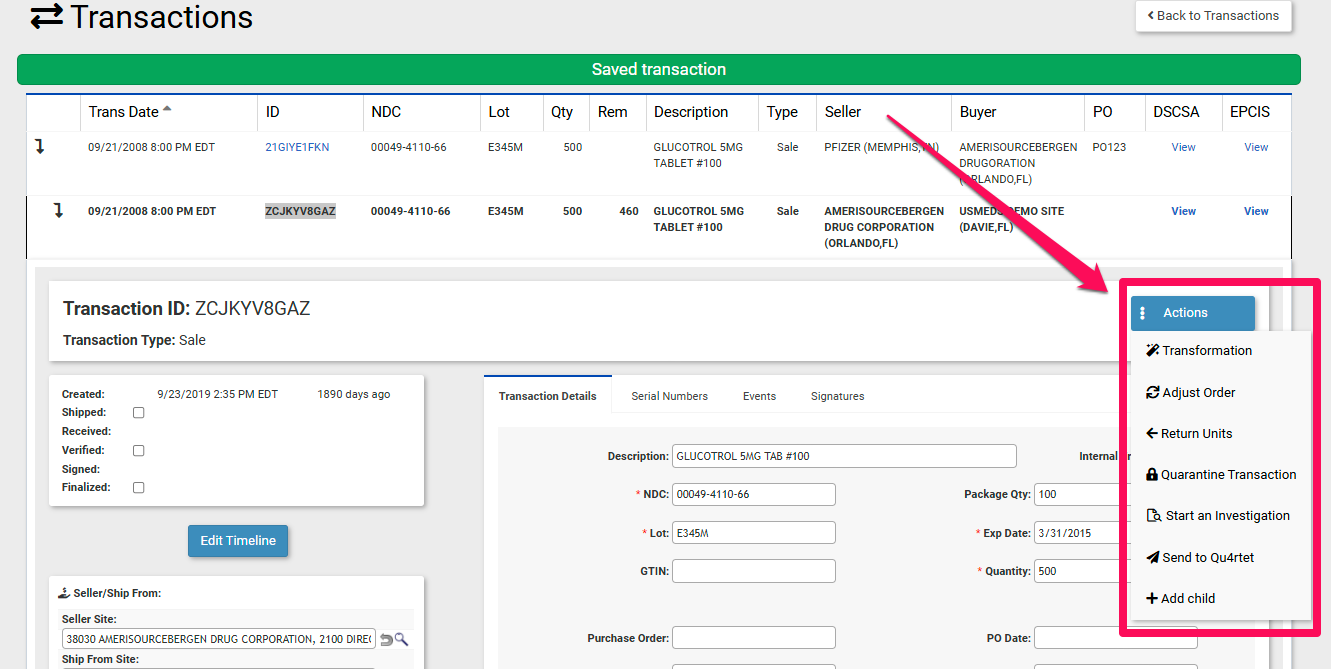The image size is (1331, 669).
Task: Tick the Shipped checkbox
Action: pos(139,413)
